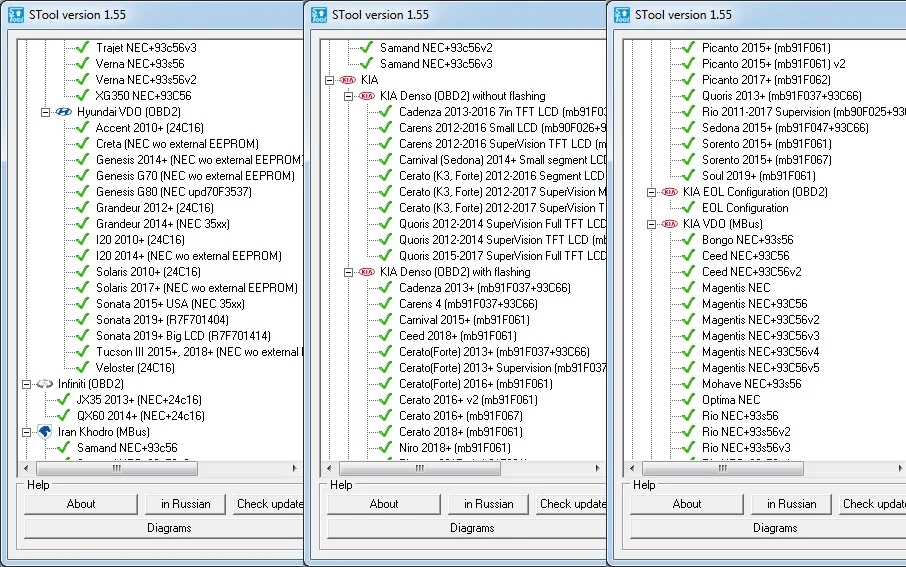Click green checkmark next to Genesis G70
The image size is (906, 567).
pos(83,176)
